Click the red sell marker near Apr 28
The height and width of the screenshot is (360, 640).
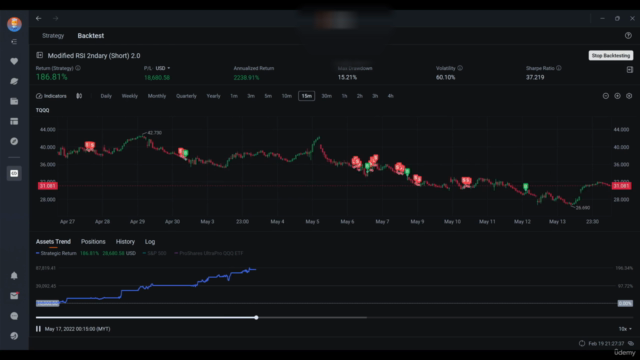click(89, 145)
